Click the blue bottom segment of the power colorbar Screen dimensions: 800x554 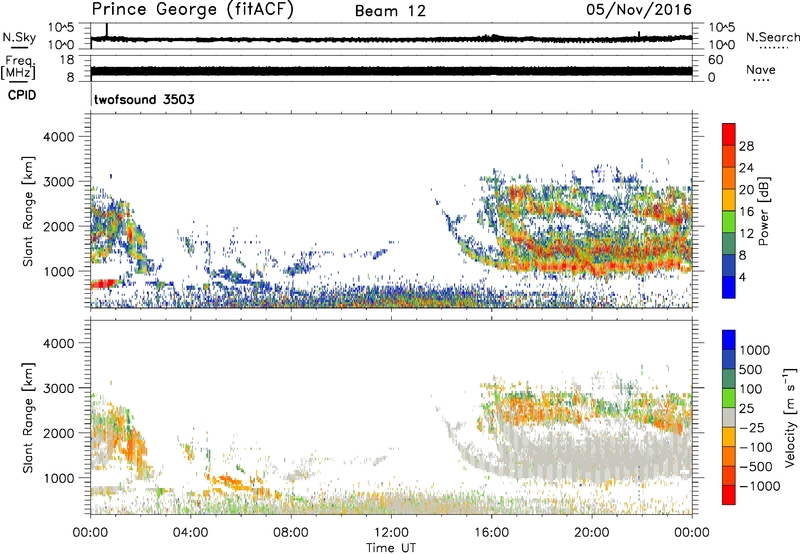(729, 287)
